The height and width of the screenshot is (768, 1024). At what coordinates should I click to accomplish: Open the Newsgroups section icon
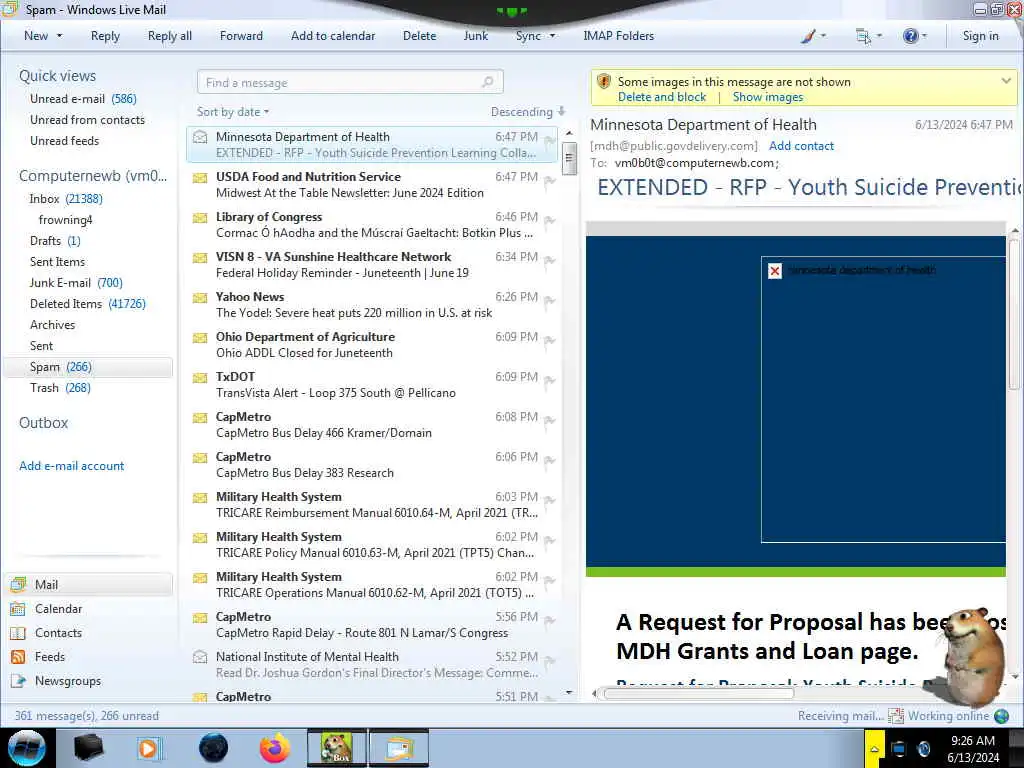(x=18, y=681)
